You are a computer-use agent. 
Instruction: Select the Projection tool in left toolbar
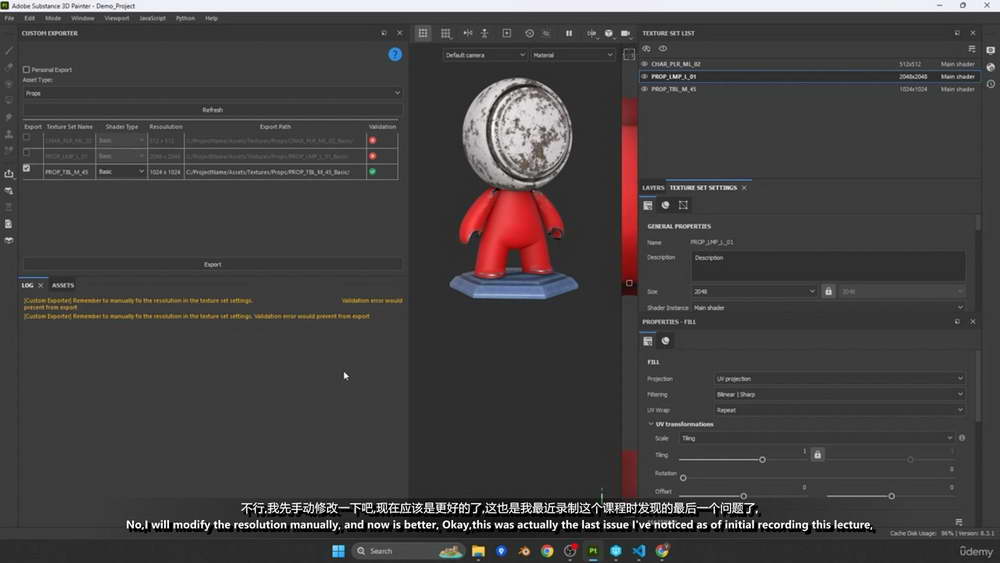9,84
